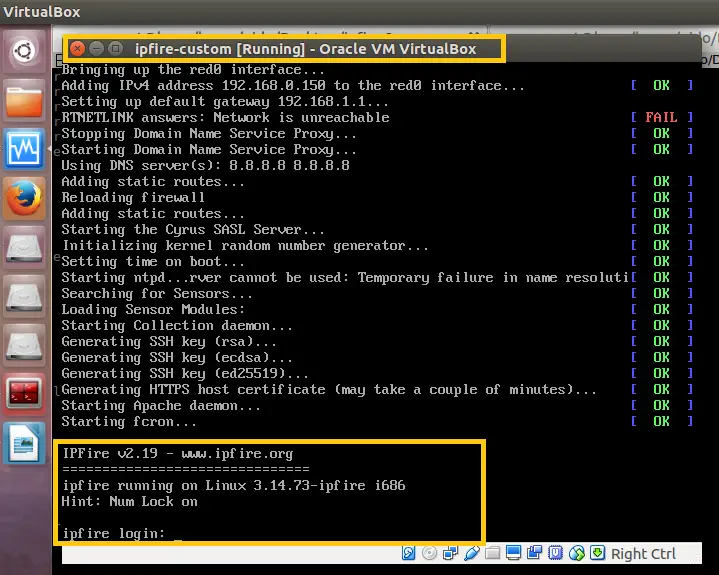
Task: Click the RTNETLINK answers: Network is unreachable line
Action: tap(225, 117)
